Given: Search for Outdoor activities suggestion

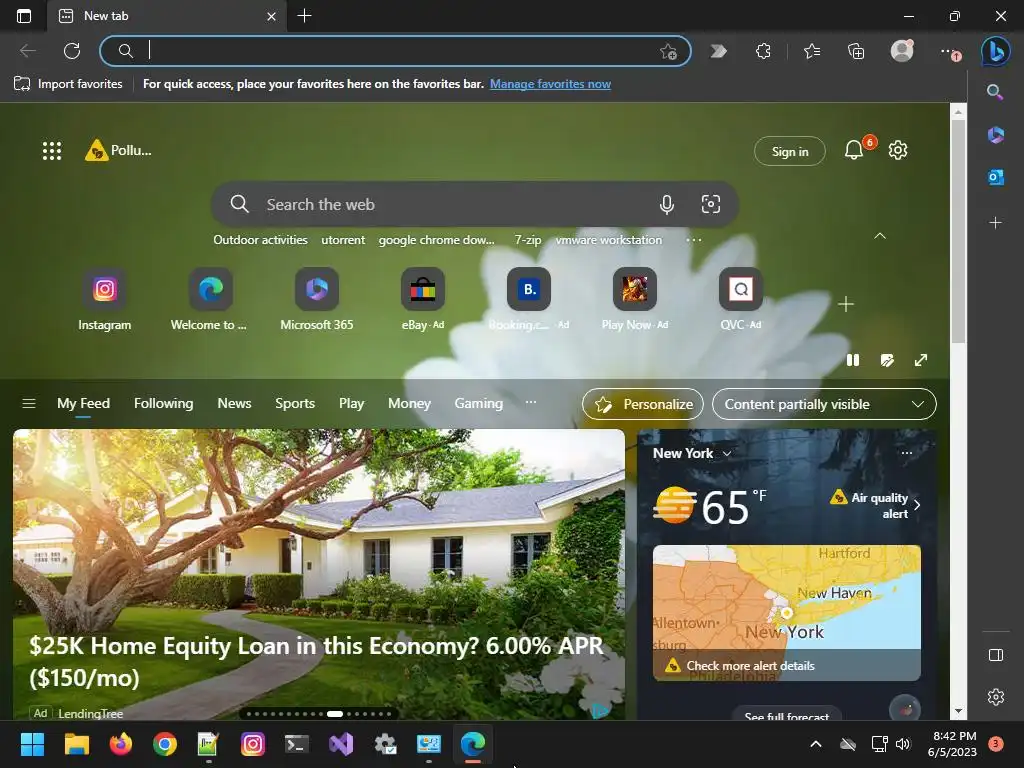Looking at the screenshot, I should [x=260, y=240].
